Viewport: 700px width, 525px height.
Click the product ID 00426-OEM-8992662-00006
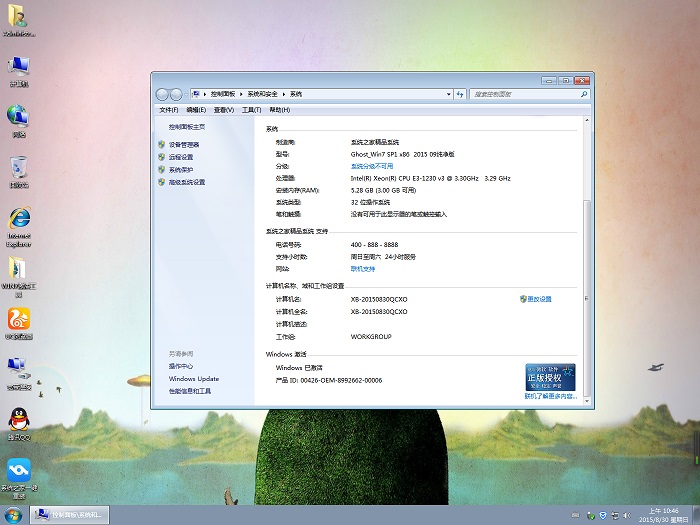341,380
